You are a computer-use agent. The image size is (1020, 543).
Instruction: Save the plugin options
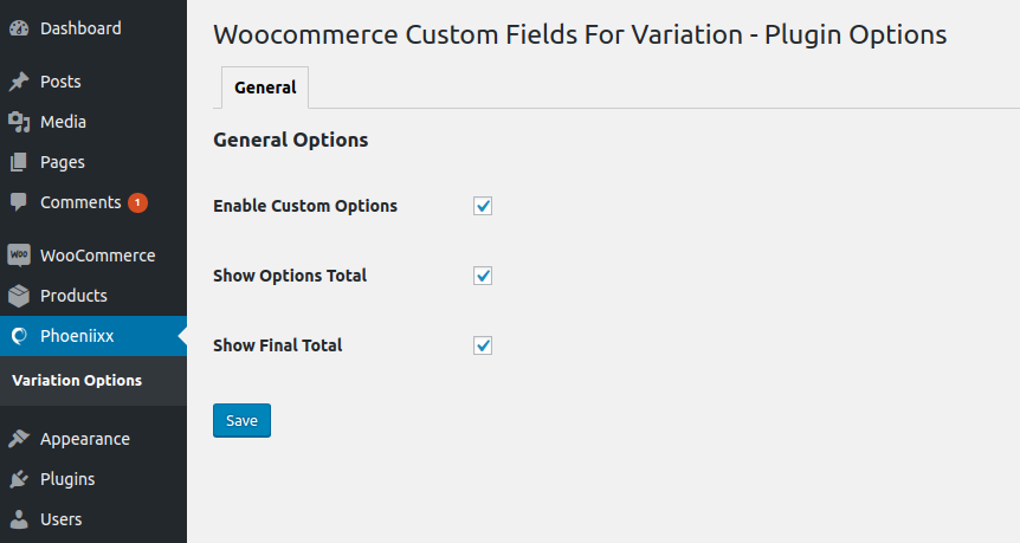click(x=242, y=421)
